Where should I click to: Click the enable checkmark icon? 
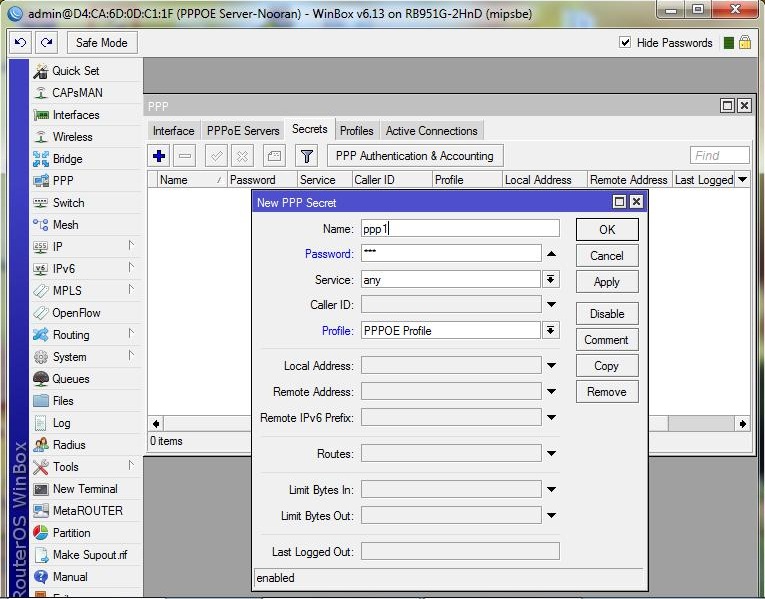(x=216, y=156)
